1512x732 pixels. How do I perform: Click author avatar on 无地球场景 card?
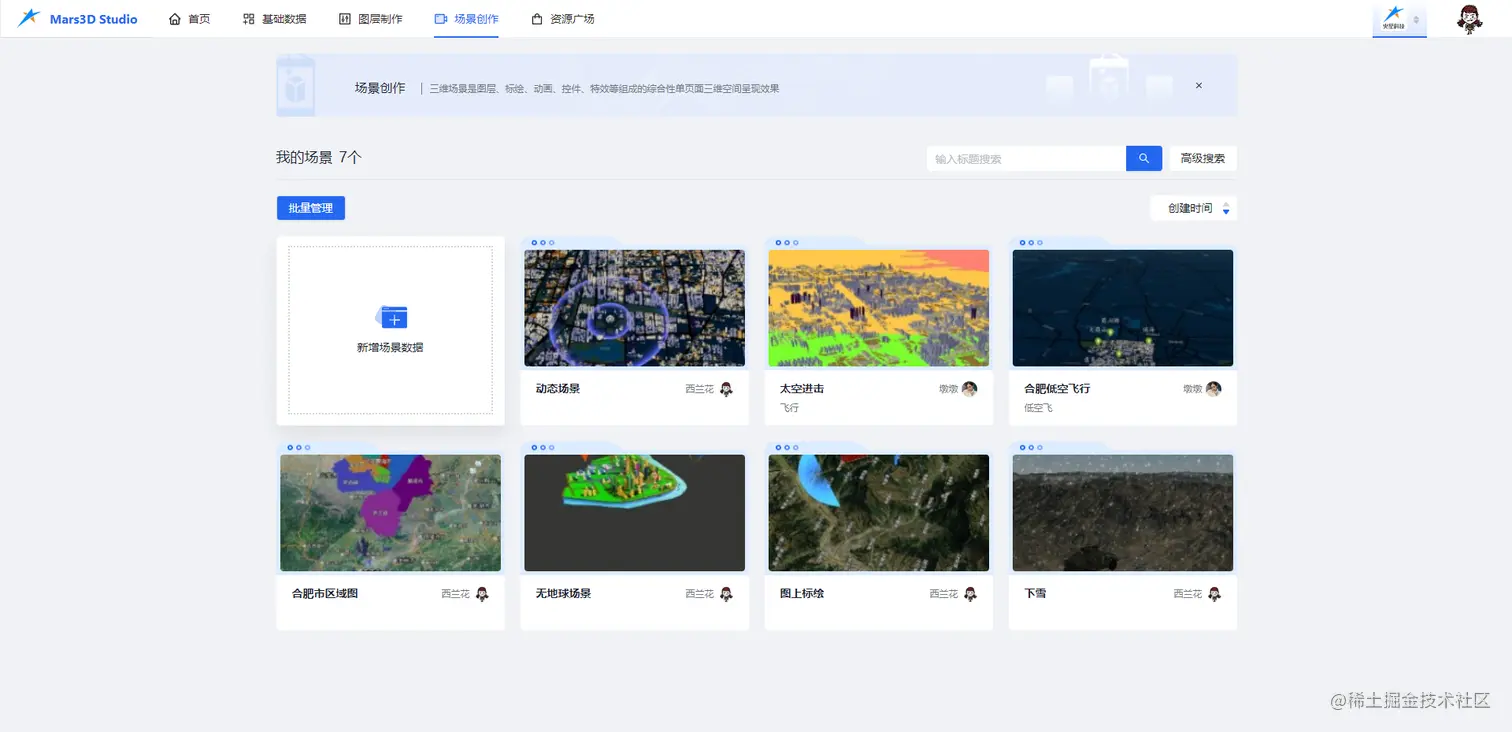(x=726, y=594)
